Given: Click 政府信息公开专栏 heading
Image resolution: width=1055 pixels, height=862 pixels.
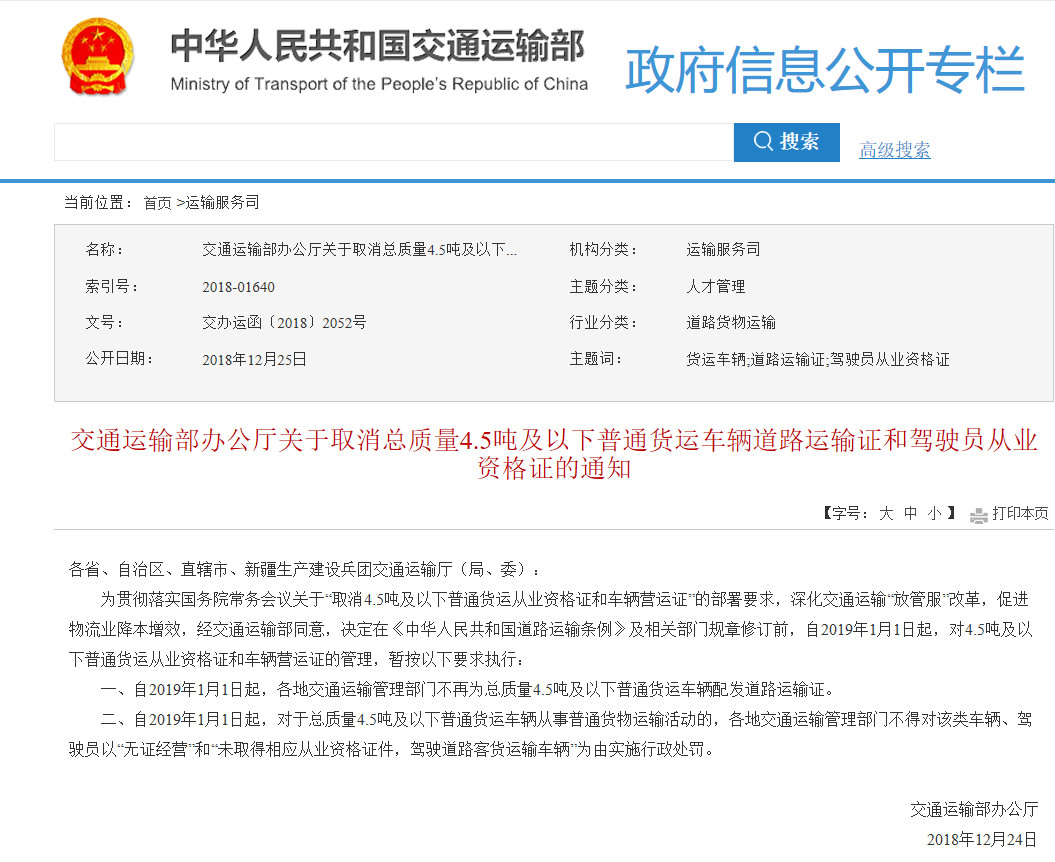Looking at the screenshot, I should coord(825,70).
